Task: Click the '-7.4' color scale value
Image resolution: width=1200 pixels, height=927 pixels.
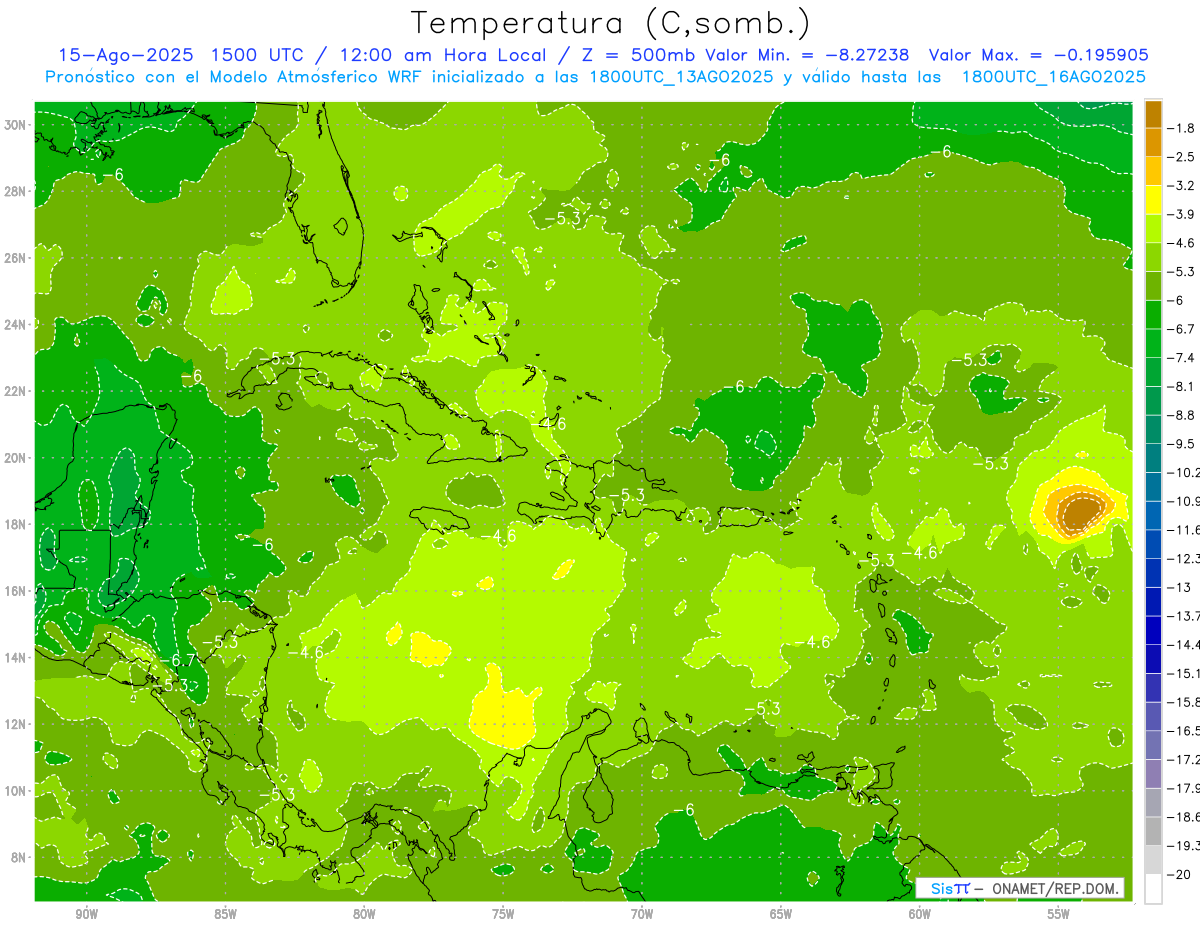Action: pos(1181,358)
